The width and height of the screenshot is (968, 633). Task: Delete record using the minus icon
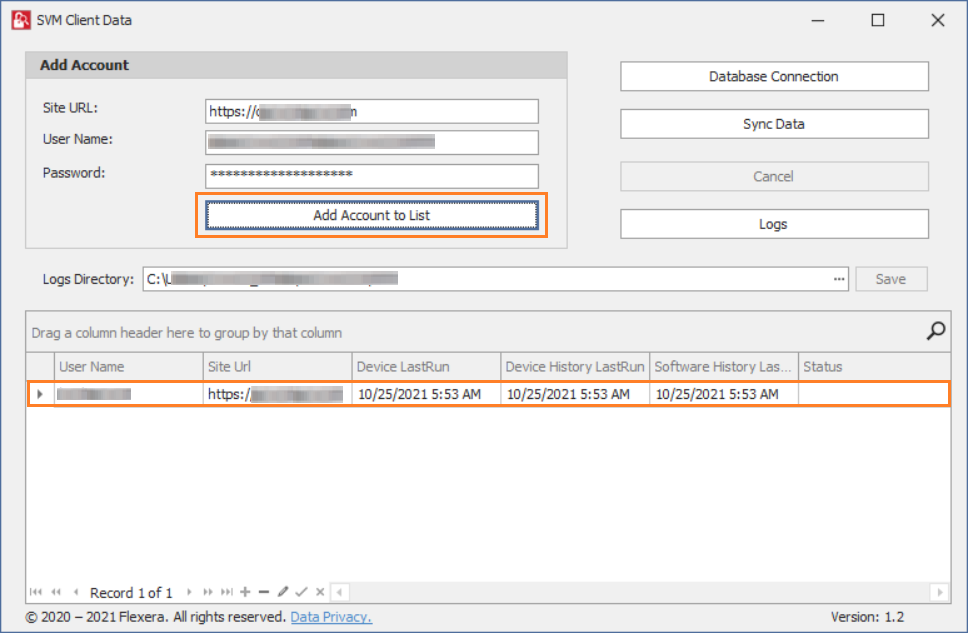click(x=264, y=593)
